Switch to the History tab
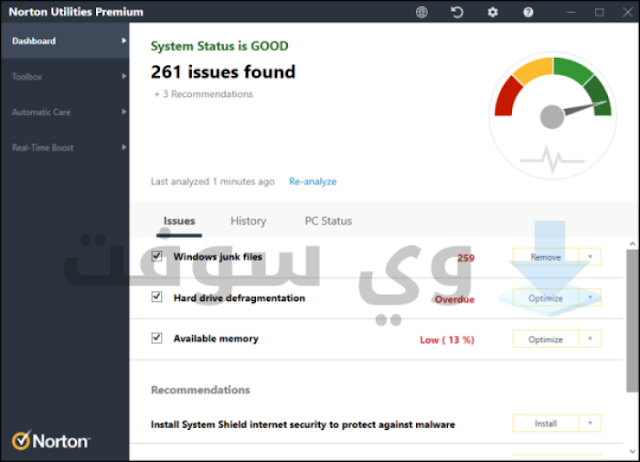 click(x=248, y=221)
